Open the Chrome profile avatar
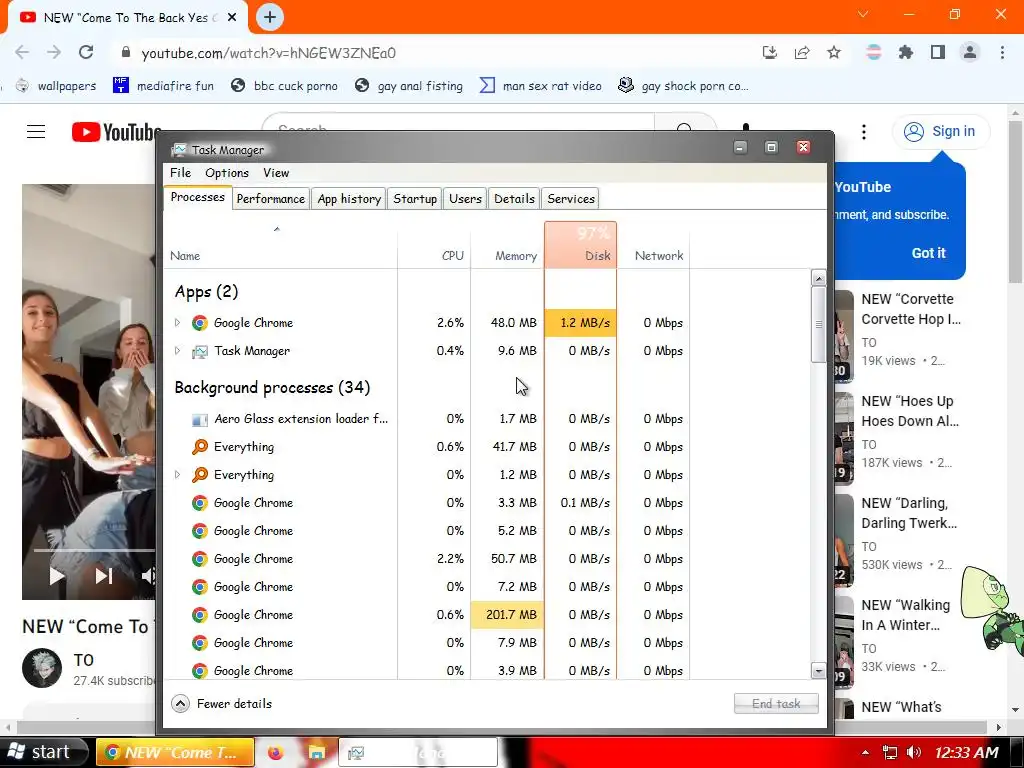 (970, 52)
